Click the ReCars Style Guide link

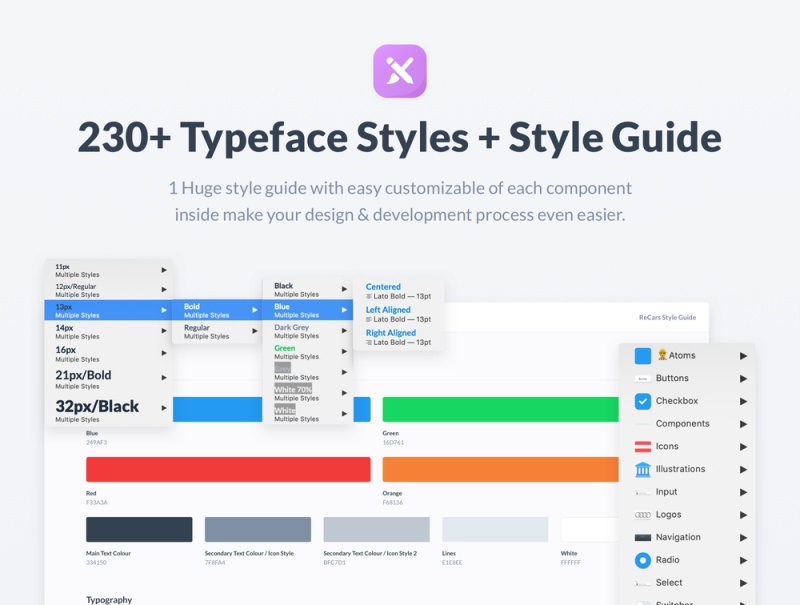pos(667,317)
